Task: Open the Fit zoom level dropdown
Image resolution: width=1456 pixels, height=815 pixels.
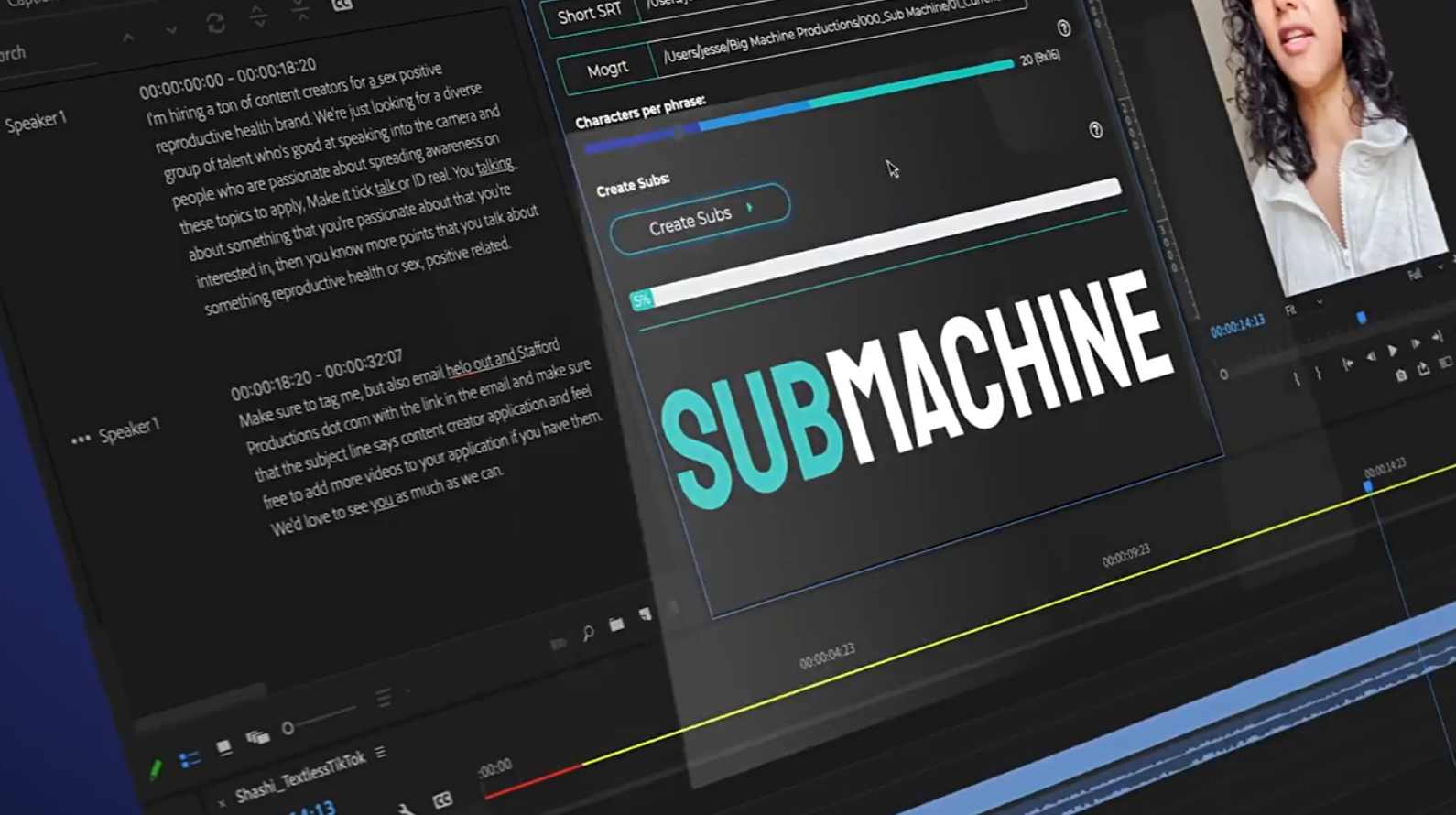Action: [1303, 307]
